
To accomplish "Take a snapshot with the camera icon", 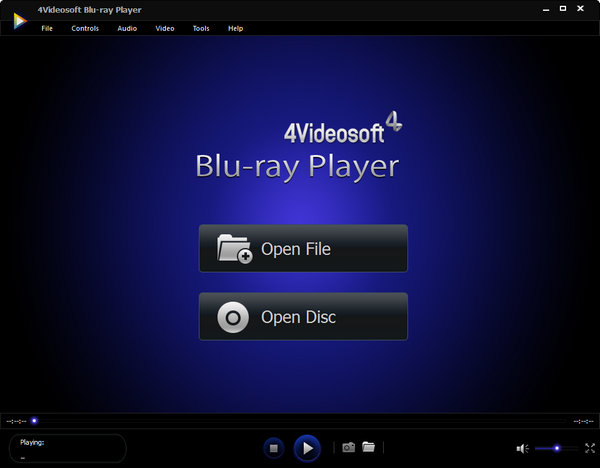I will tap(349, 447).
